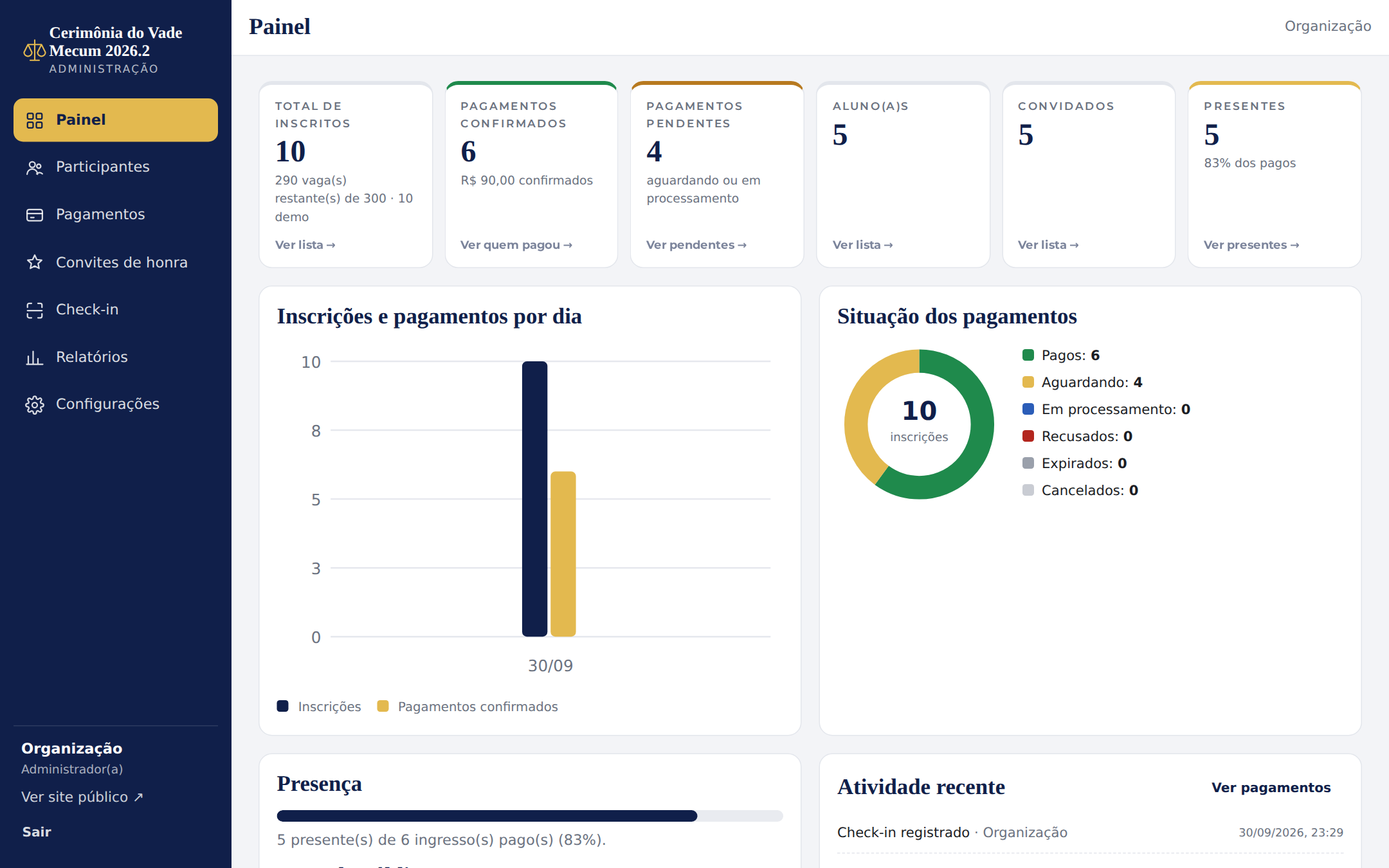
Task: Click the Presença progress bar
Action: [x=530, y=816]
